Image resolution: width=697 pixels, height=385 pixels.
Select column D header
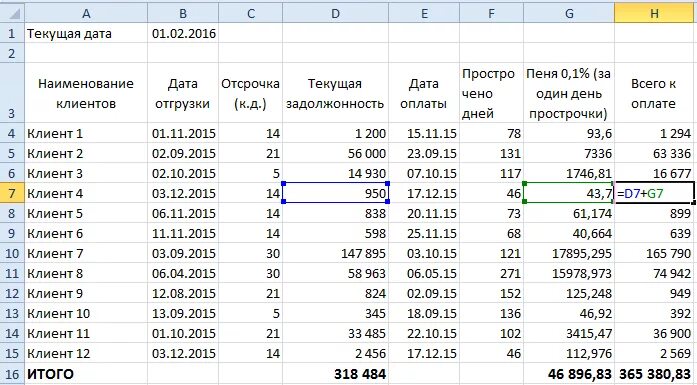tap(336, 13)
